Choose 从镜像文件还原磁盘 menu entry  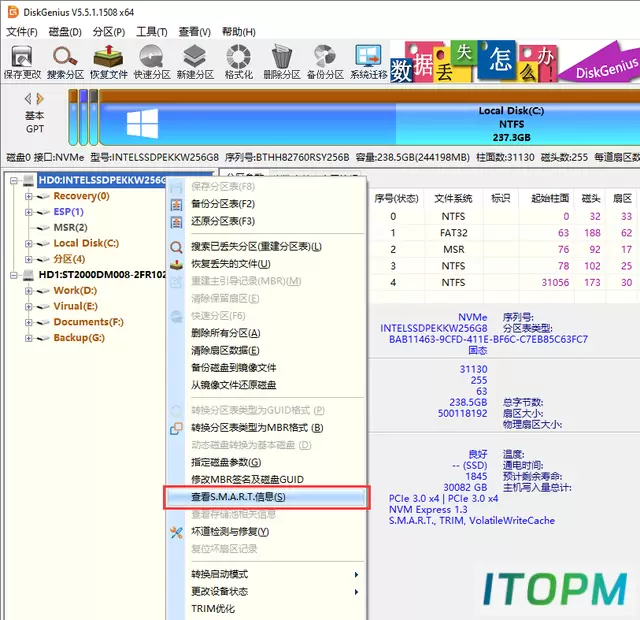click(x=233, y=385)
